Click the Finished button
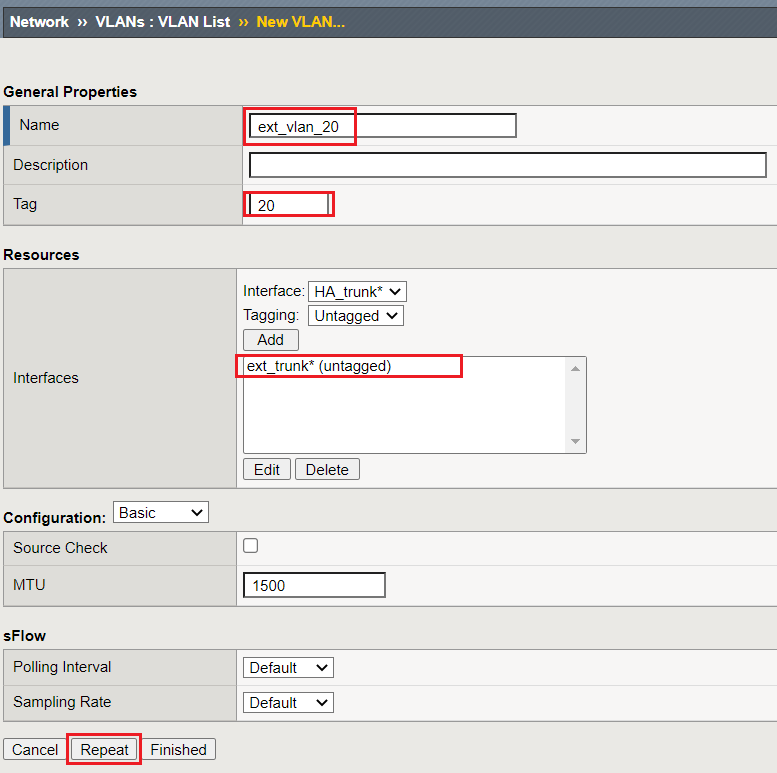This screenshot has width=777, height=773. [178, 749]
